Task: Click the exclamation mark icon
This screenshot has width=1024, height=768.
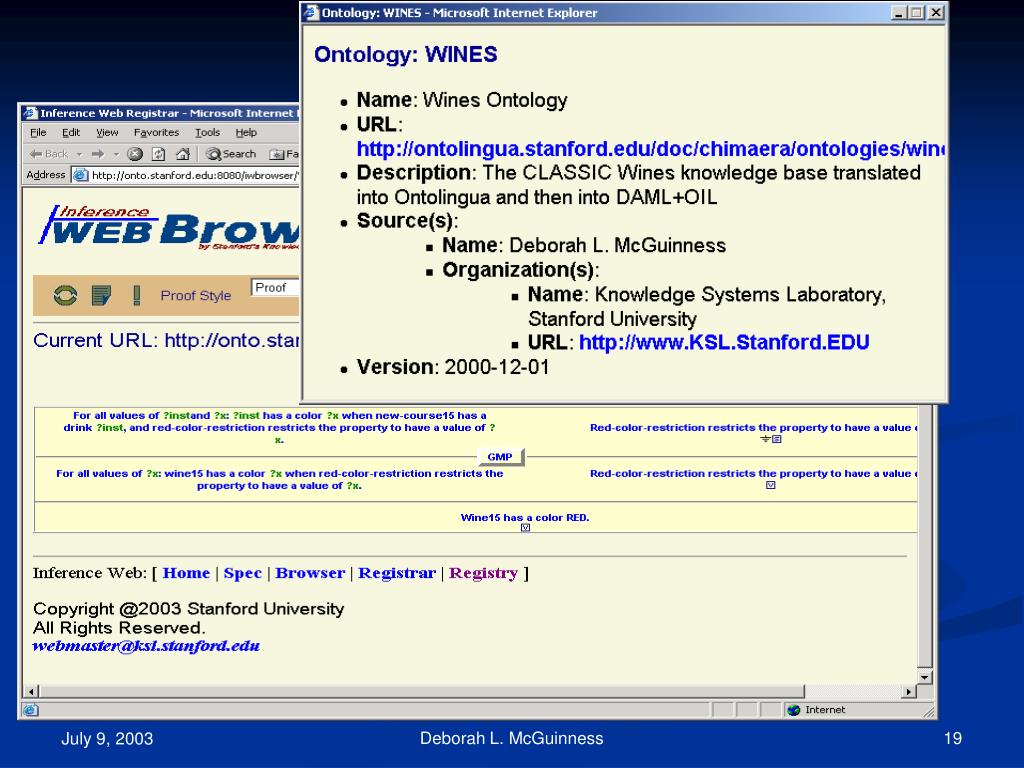Action: pyautogui.click(x=136, y=296)
